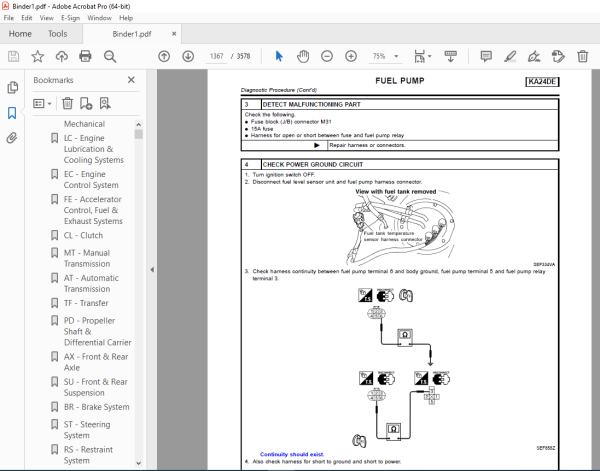Image resolution: width=600 pixels, height=471 pixels.
Task: Go to the previous page arrow
Action: (x=164, y=56)
